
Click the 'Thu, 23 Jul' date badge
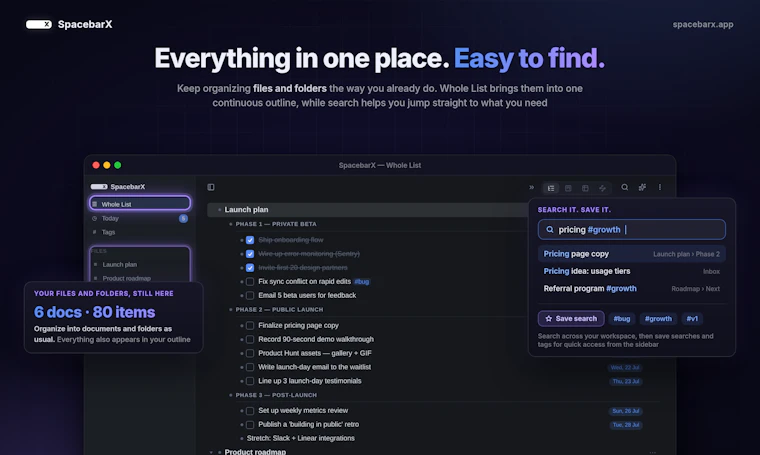(x=625, y=381)
